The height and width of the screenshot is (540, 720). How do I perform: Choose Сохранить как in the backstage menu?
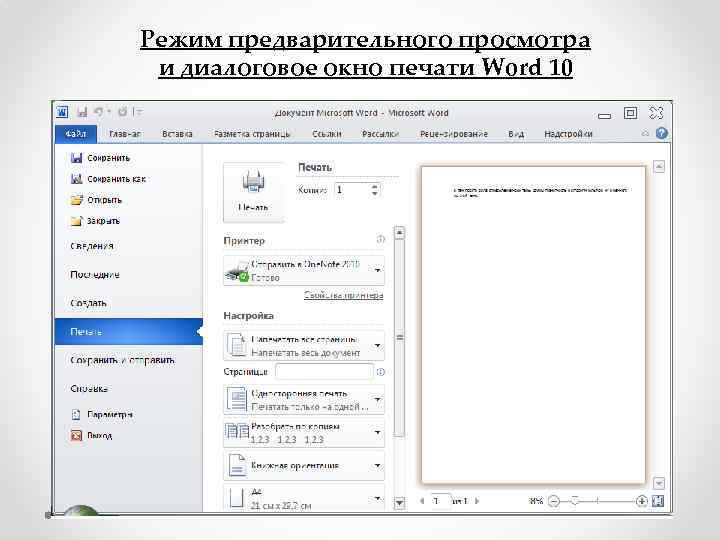click(x=108, y=179)
